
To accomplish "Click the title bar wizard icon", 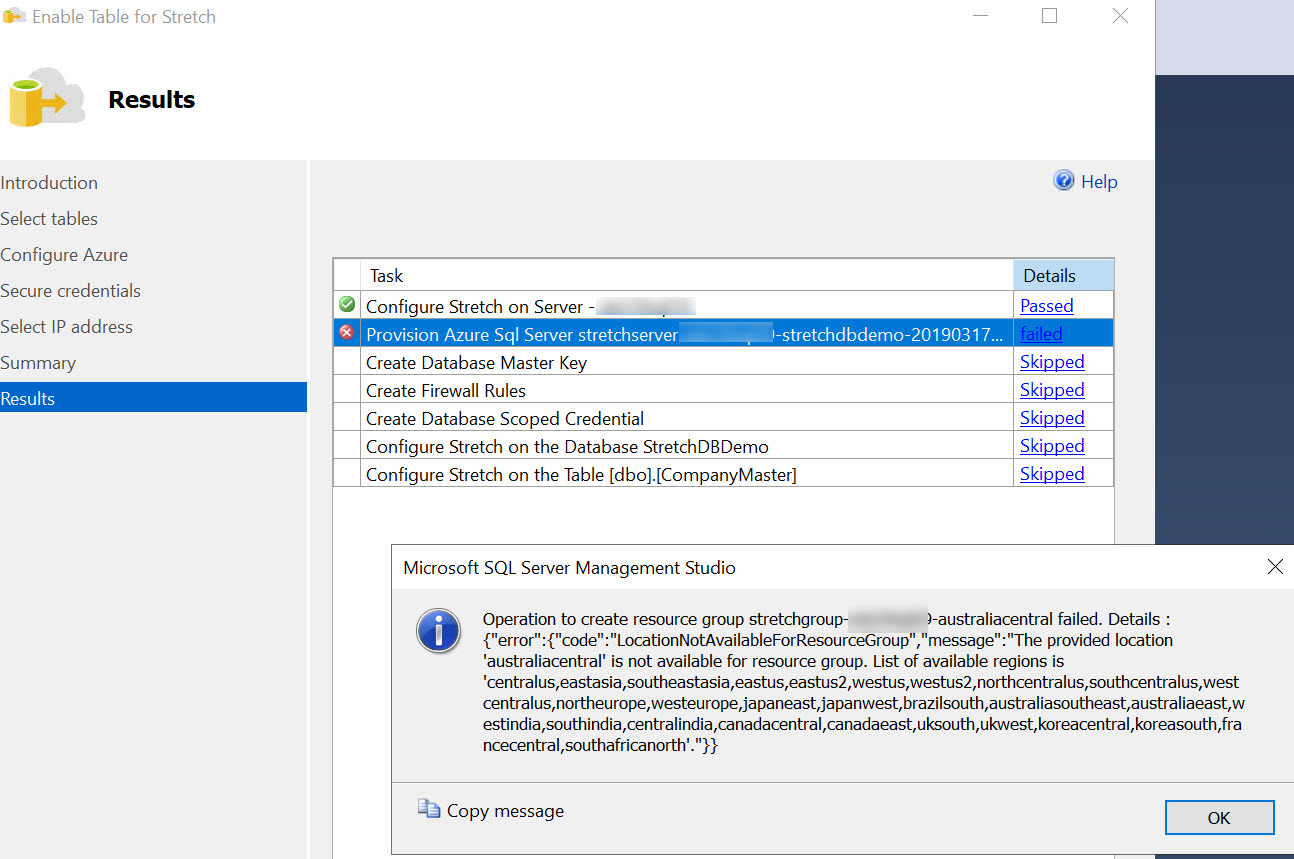I will (14, 16).
